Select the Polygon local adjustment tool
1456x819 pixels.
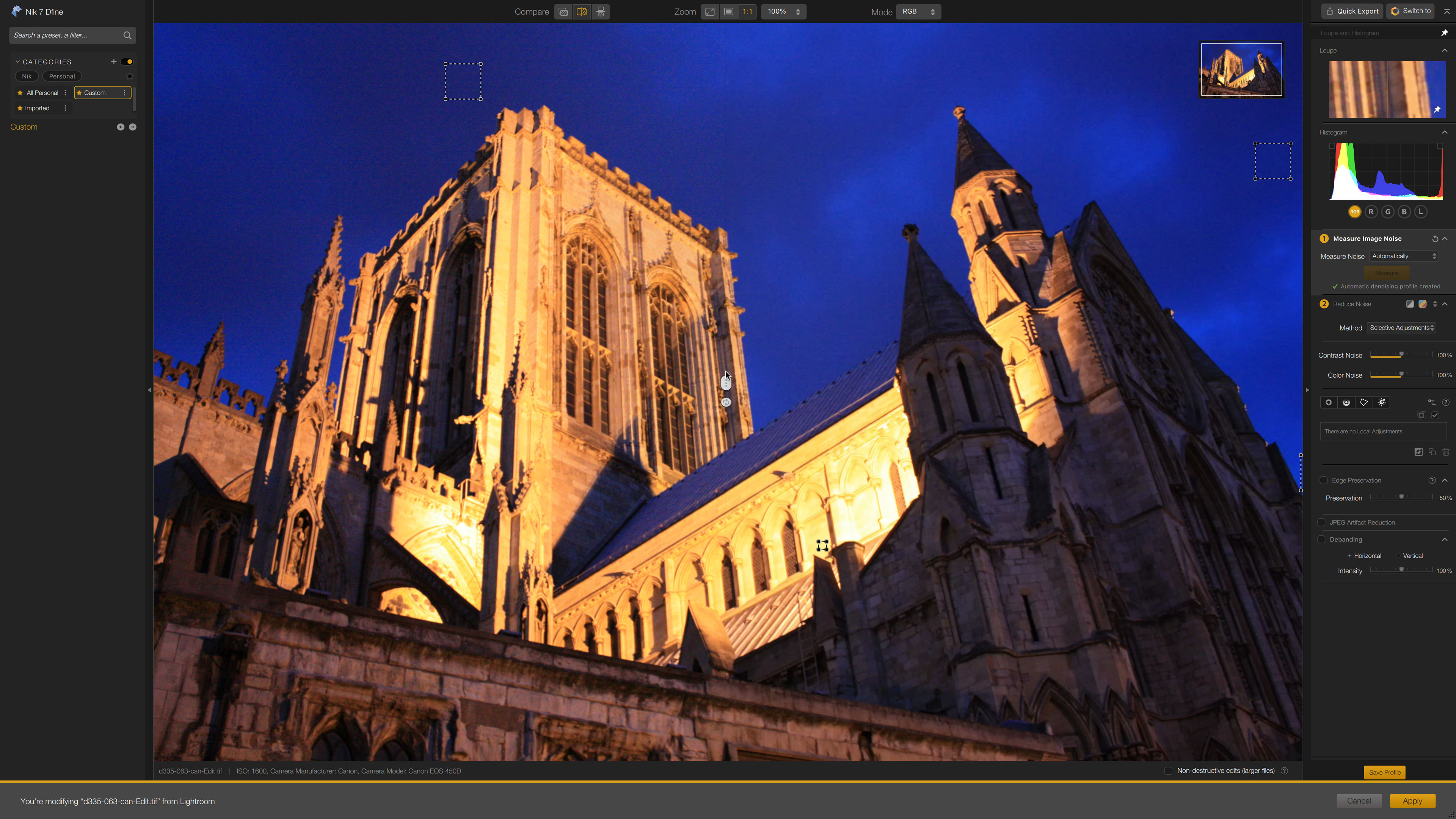[x=1364, y=402]
